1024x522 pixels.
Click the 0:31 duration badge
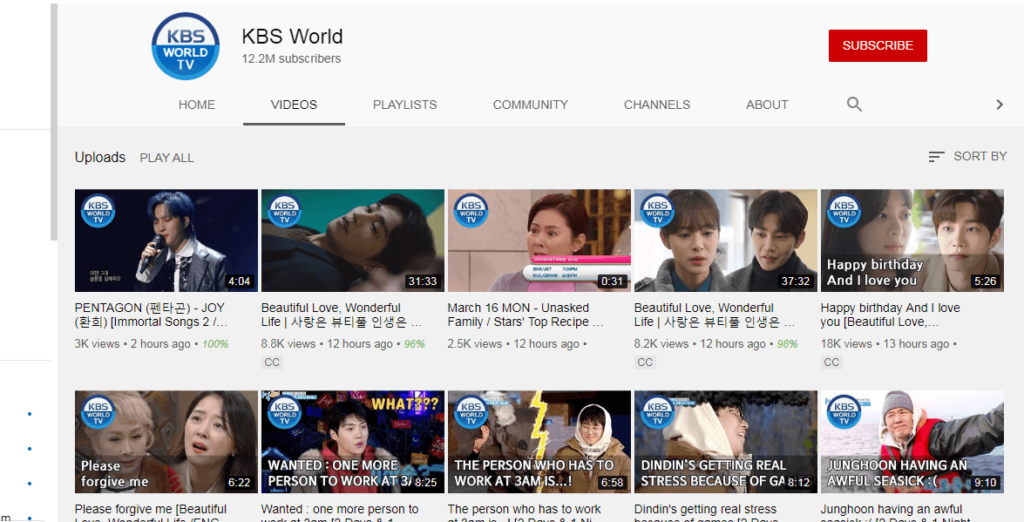click(613, 282)
